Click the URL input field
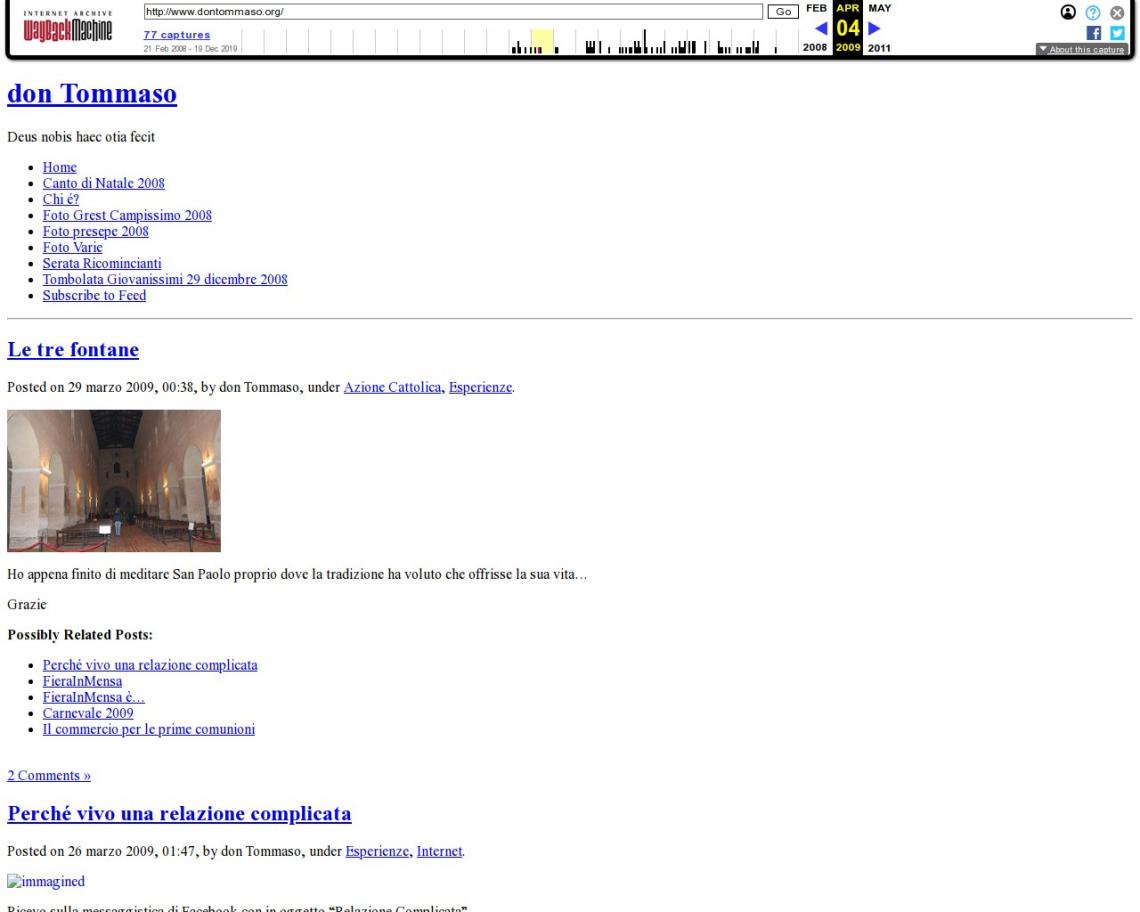 (453, 12)
